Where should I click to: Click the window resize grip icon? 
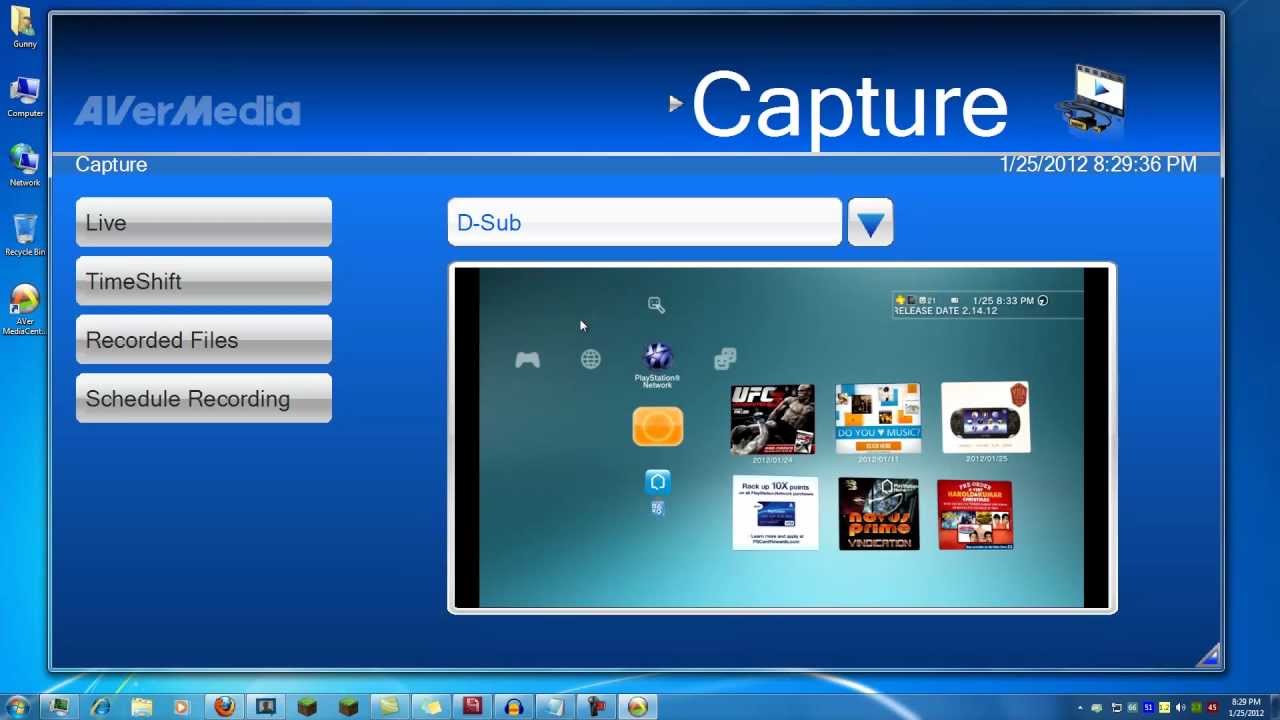[x=1210, y=656]
